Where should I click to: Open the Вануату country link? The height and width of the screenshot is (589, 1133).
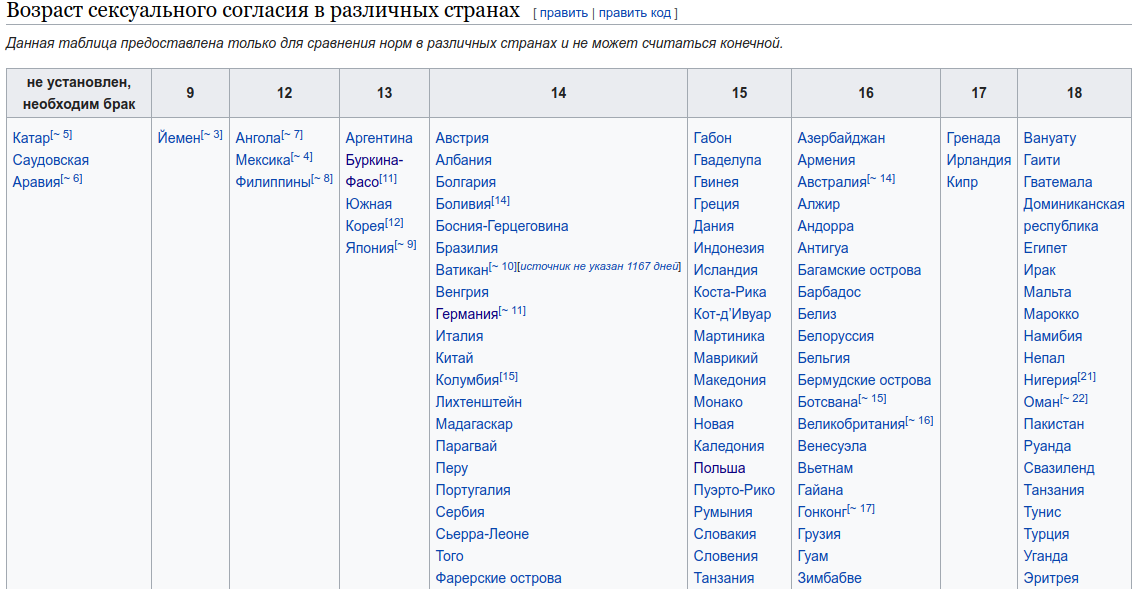pyautogui.click(x=1049, y=138)
